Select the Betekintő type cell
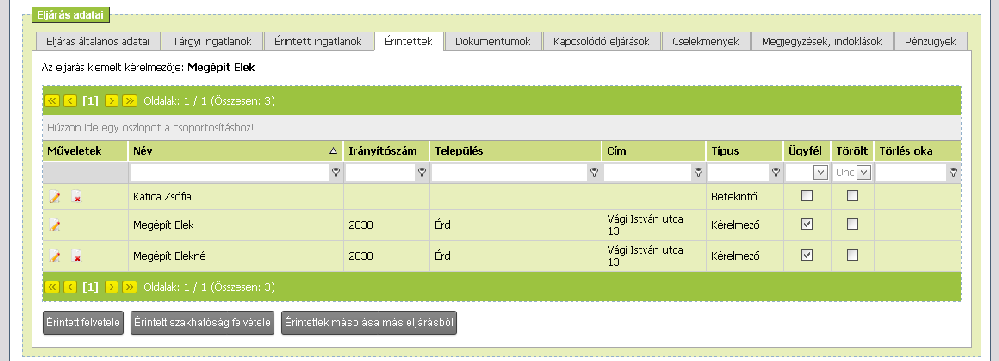 click(x=744, y=197)
